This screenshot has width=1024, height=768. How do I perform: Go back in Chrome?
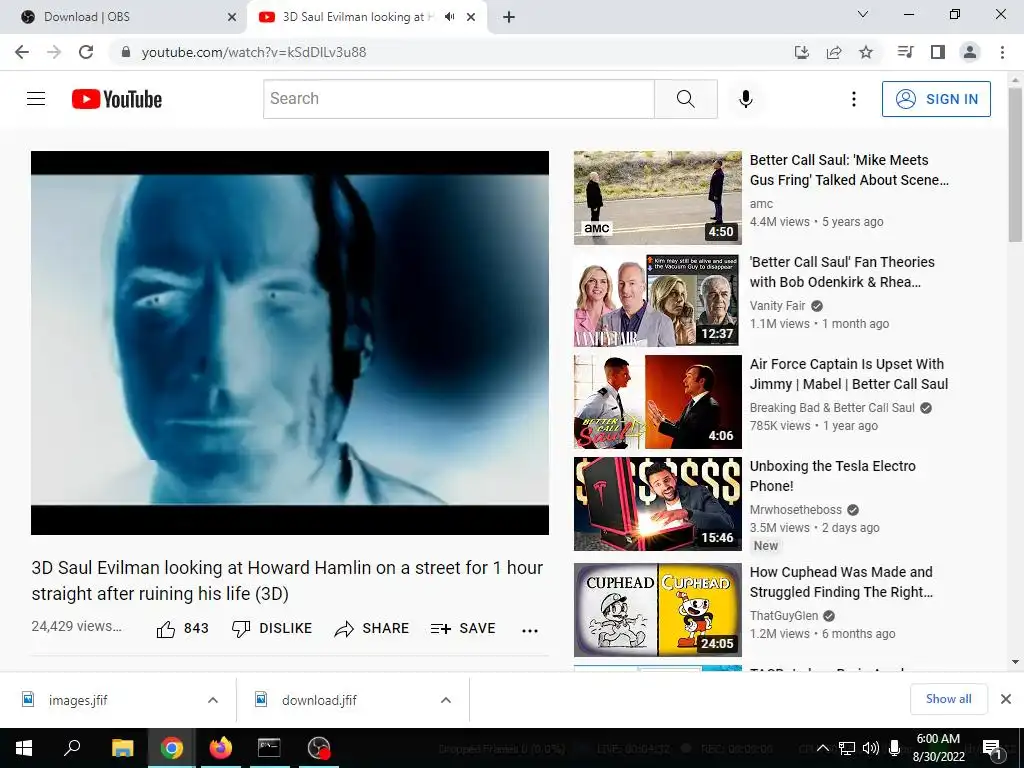pyautogui.click(x=22, y=52)
